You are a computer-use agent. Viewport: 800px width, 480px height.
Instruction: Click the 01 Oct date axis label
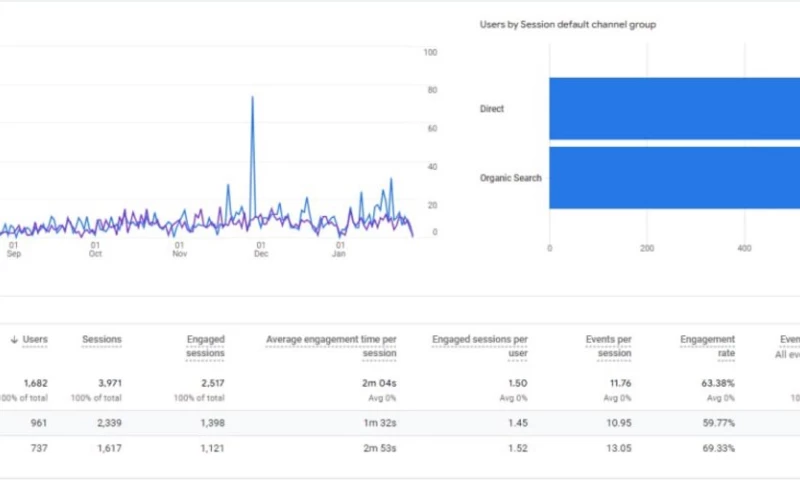pyautogui.click(x=95, y=249)
